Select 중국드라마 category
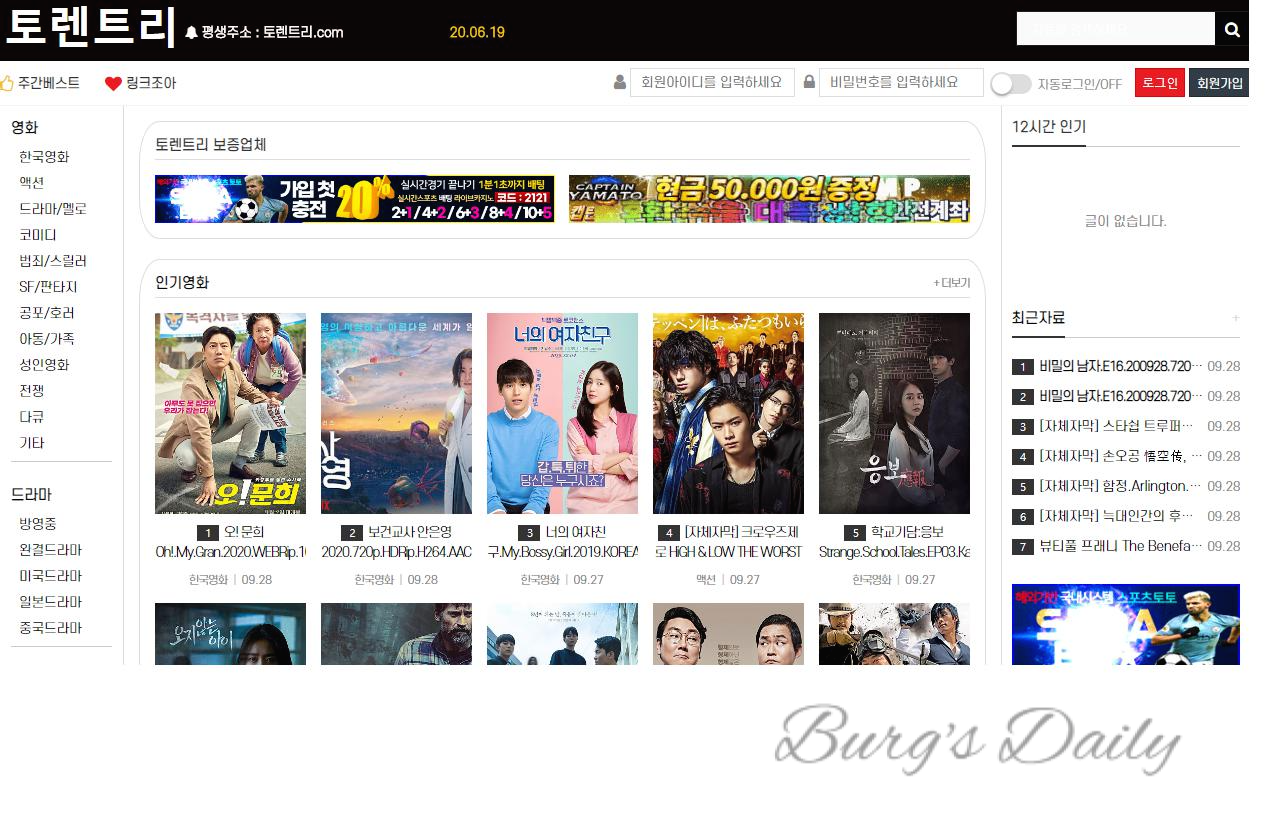The image size is (1271, 826). pyautogui.click(x=51, y=628)
